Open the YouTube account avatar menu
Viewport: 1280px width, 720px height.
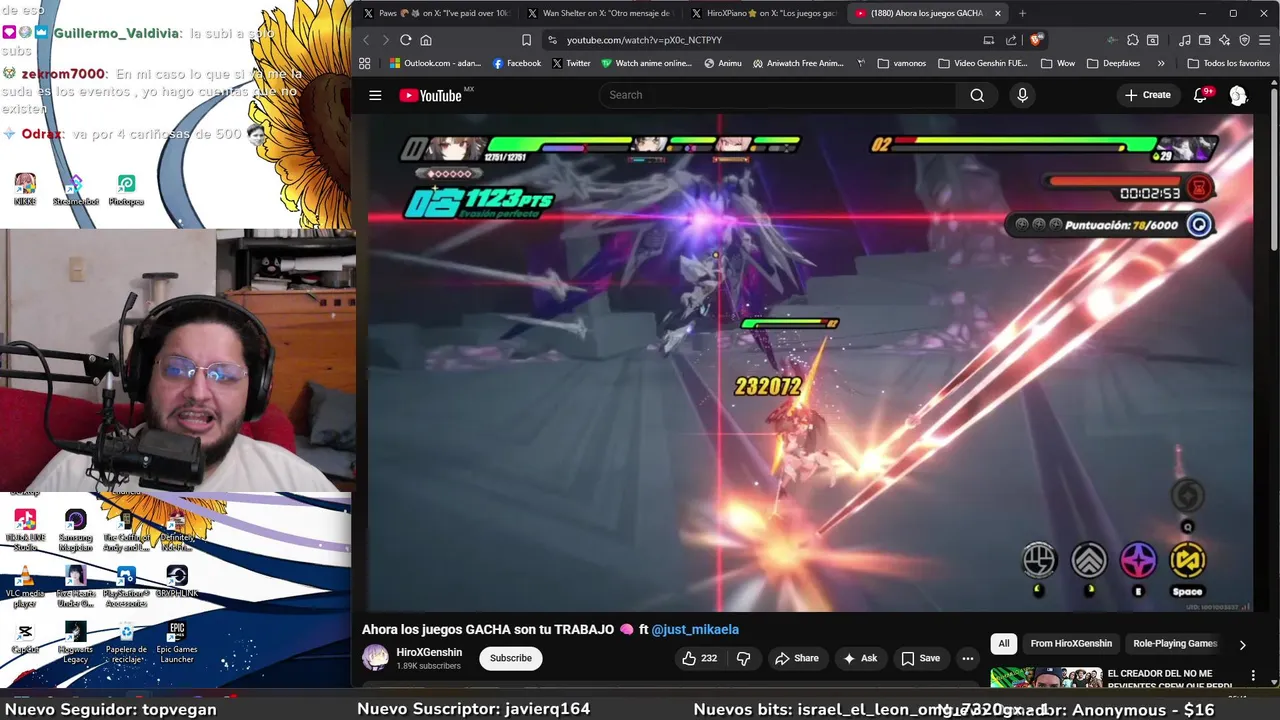click(x=1238, y=95)
